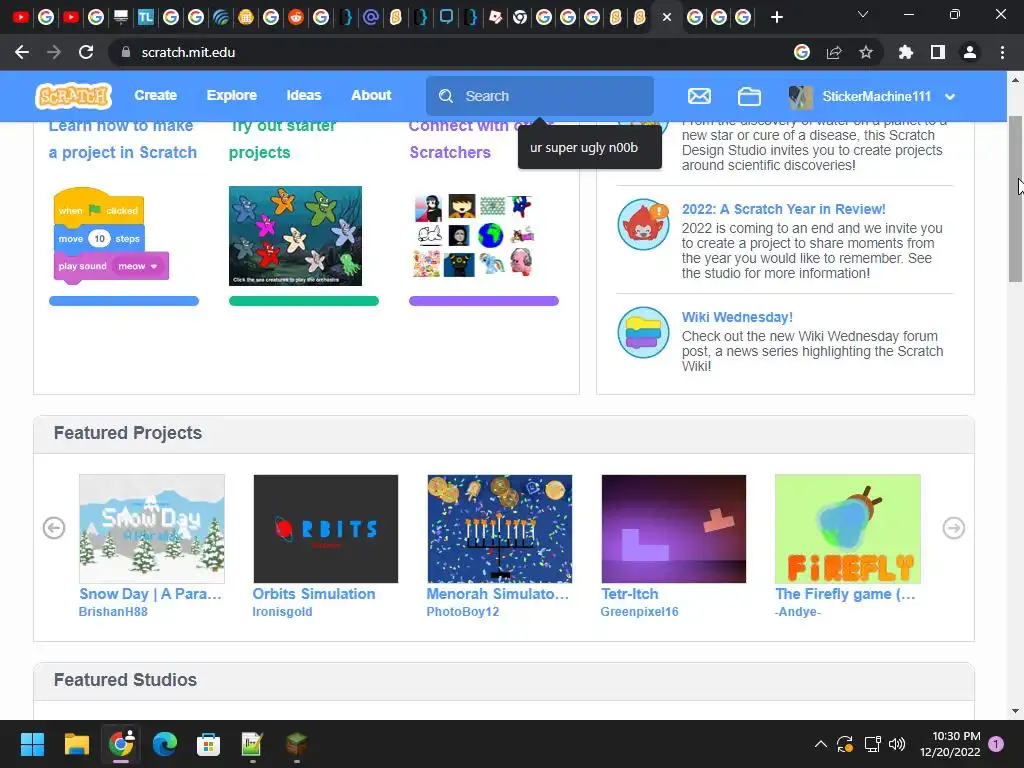Click the green 'projects' starter link
The height and width of the screenshot is (768, 1024).
click(259, 152)
